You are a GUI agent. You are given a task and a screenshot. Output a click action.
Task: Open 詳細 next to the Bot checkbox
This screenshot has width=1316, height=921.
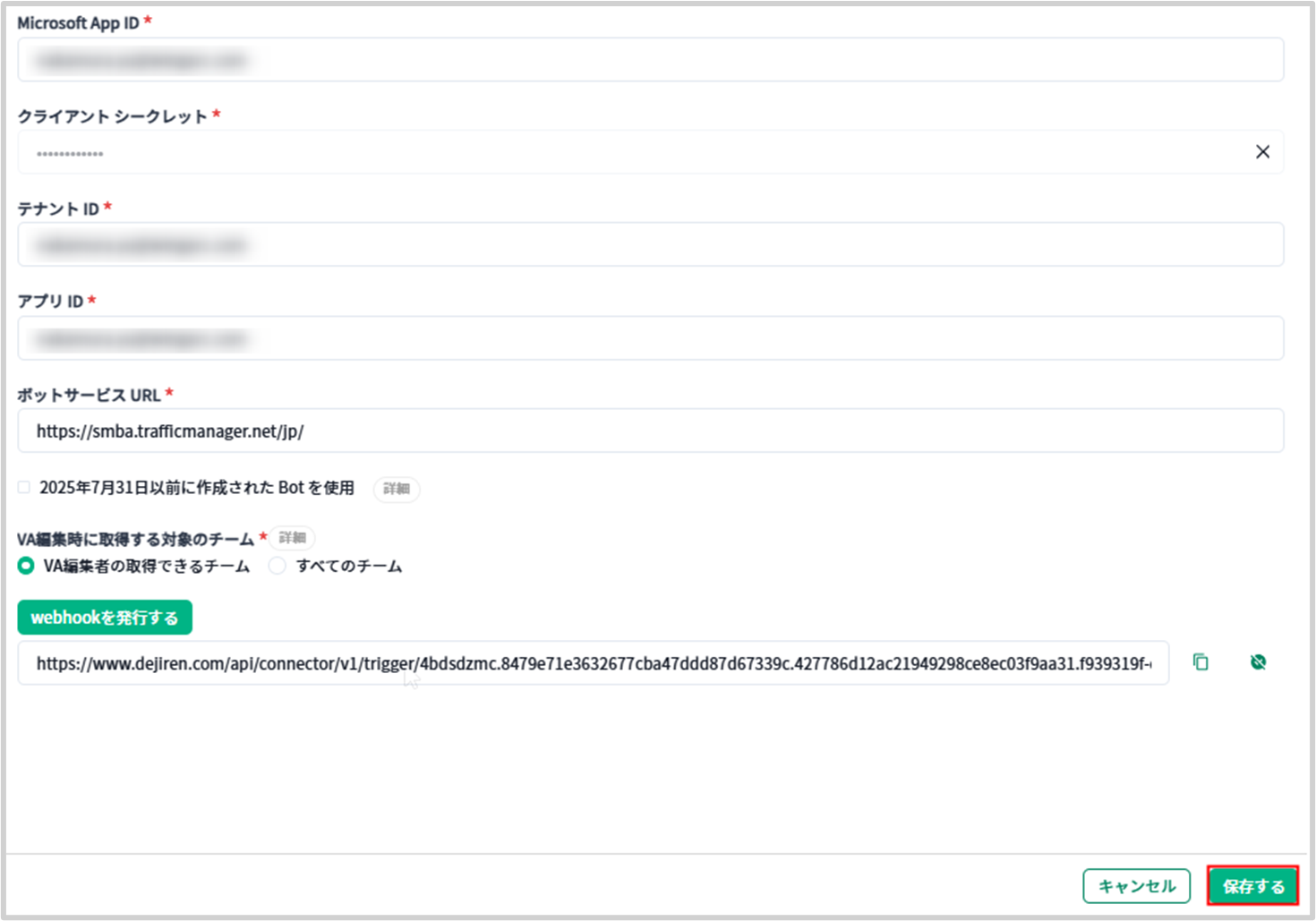coord(396,489)
